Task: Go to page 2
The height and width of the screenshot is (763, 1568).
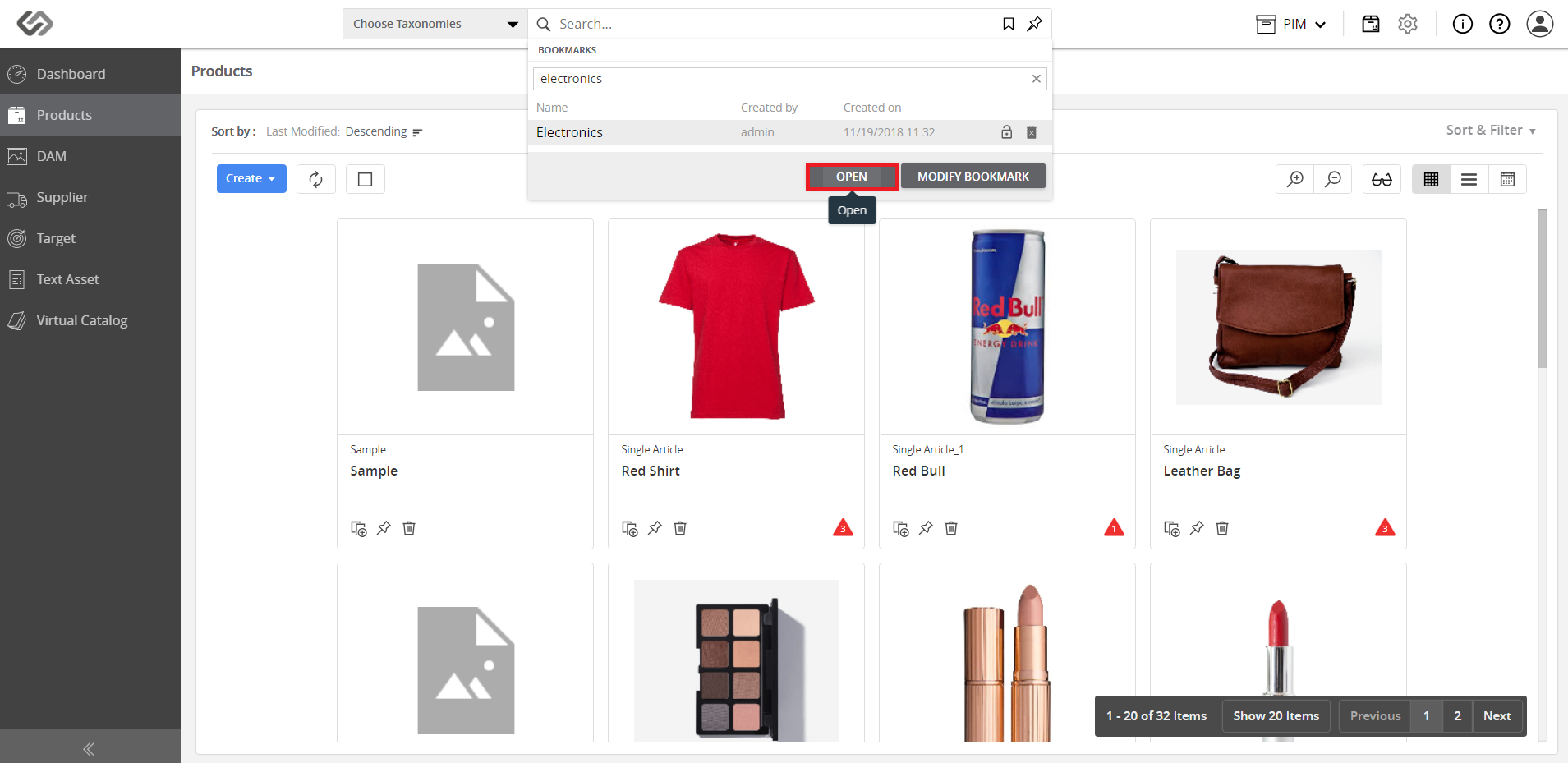Action: [1458, 716]
